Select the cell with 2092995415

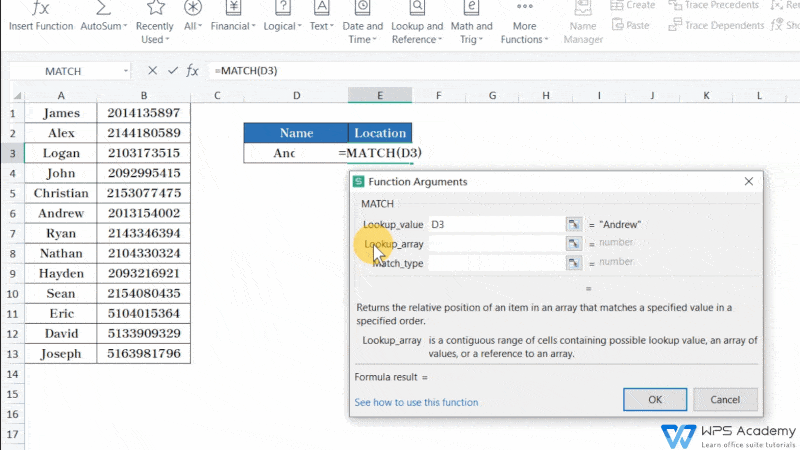144,173
